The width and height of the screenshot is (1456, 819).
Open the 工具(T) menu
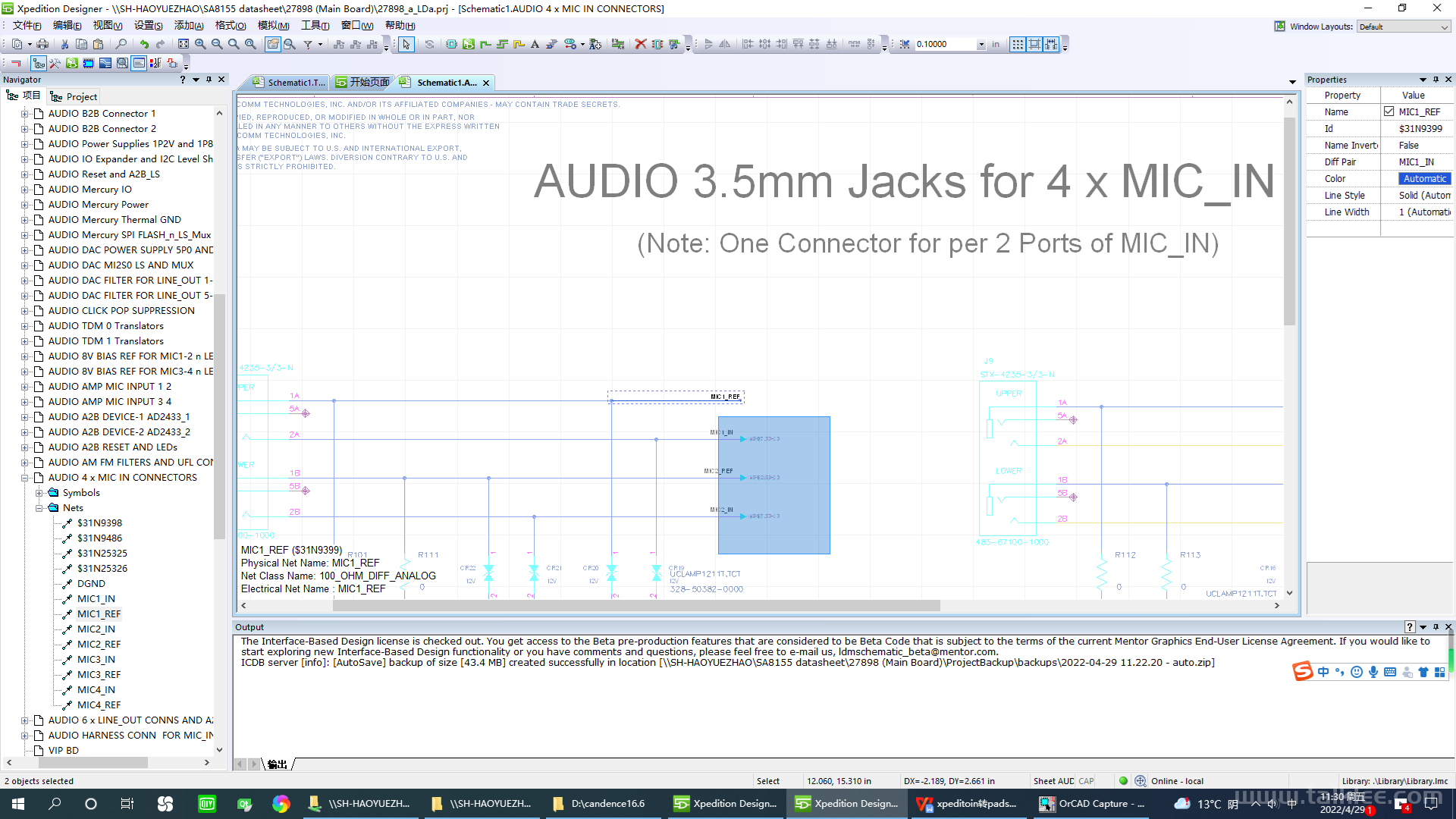point(315,26)
